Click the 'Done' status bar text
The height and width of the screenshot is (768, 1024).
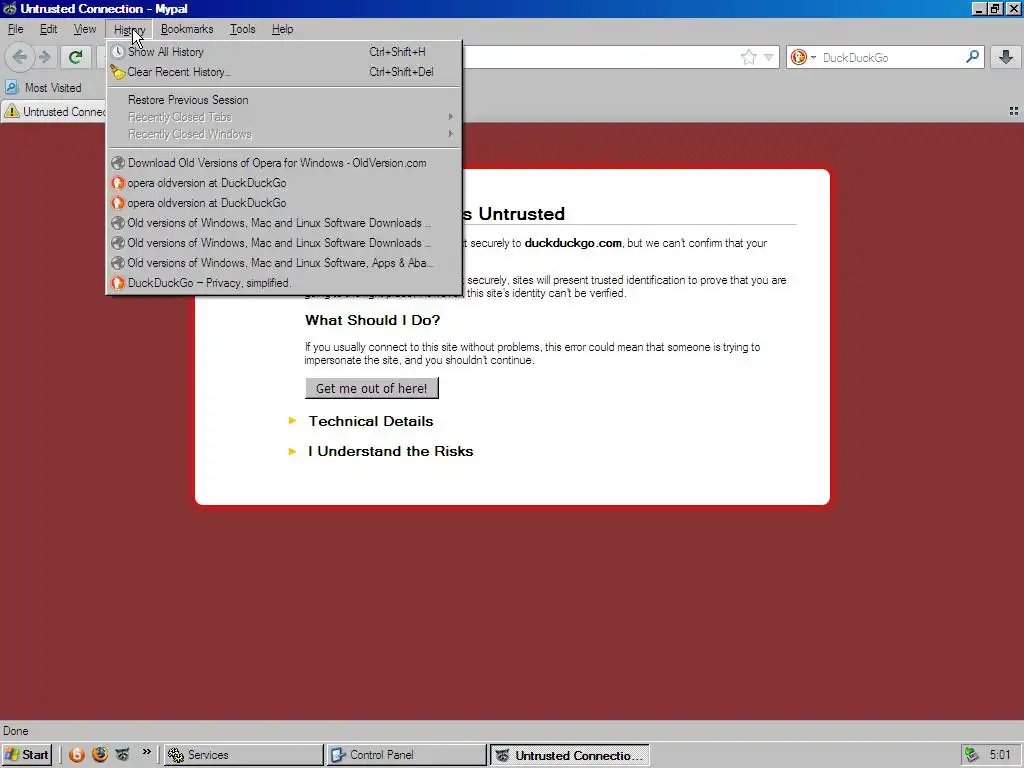[16, 731]
